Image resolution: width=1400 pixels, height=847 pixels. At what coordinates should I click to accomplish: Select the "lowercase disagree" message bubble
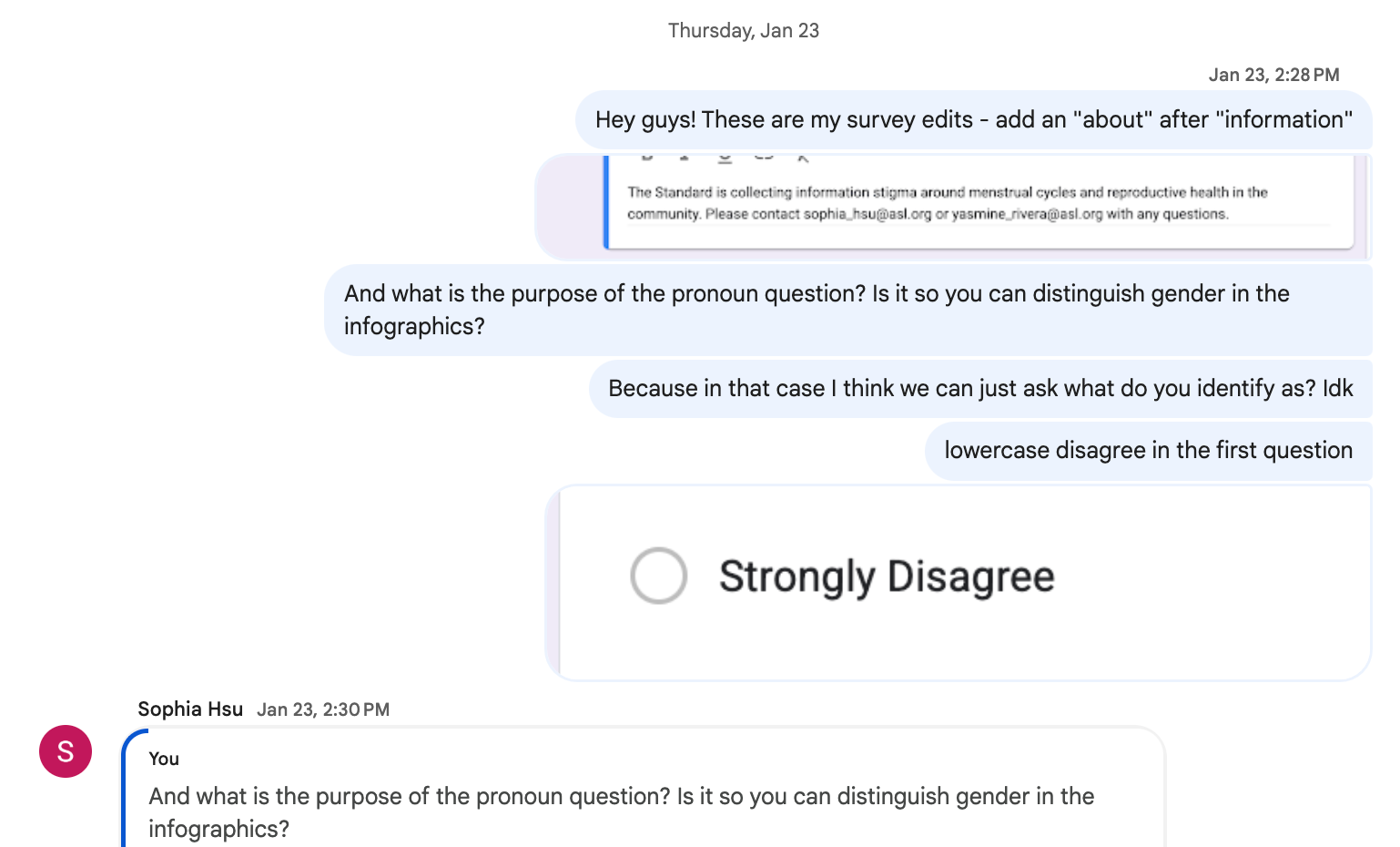pyautogui.click(x=1148, y=451)
